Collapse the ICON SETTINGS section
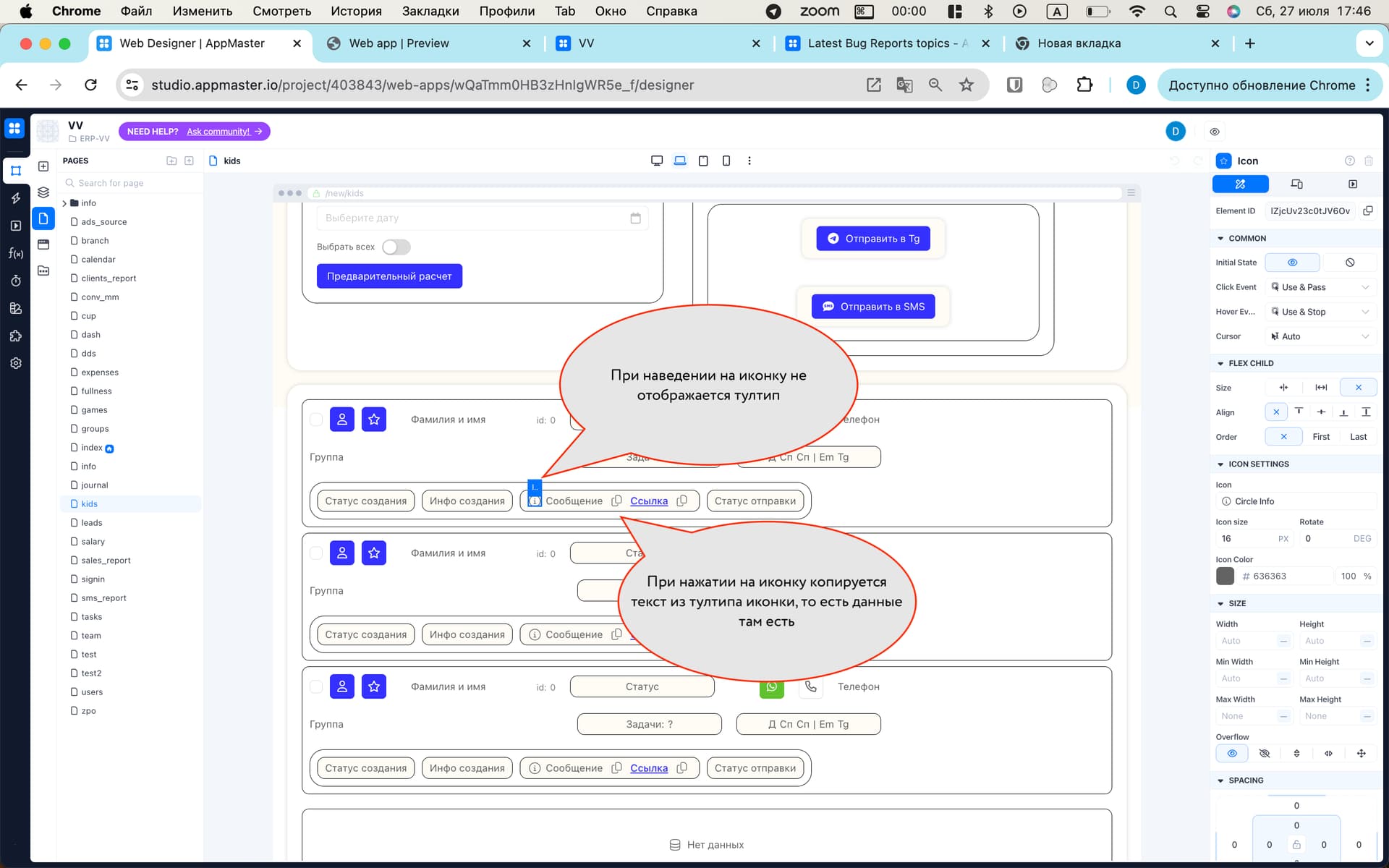This screenshot has width=1389, height=868. (x=1220, y=464)
